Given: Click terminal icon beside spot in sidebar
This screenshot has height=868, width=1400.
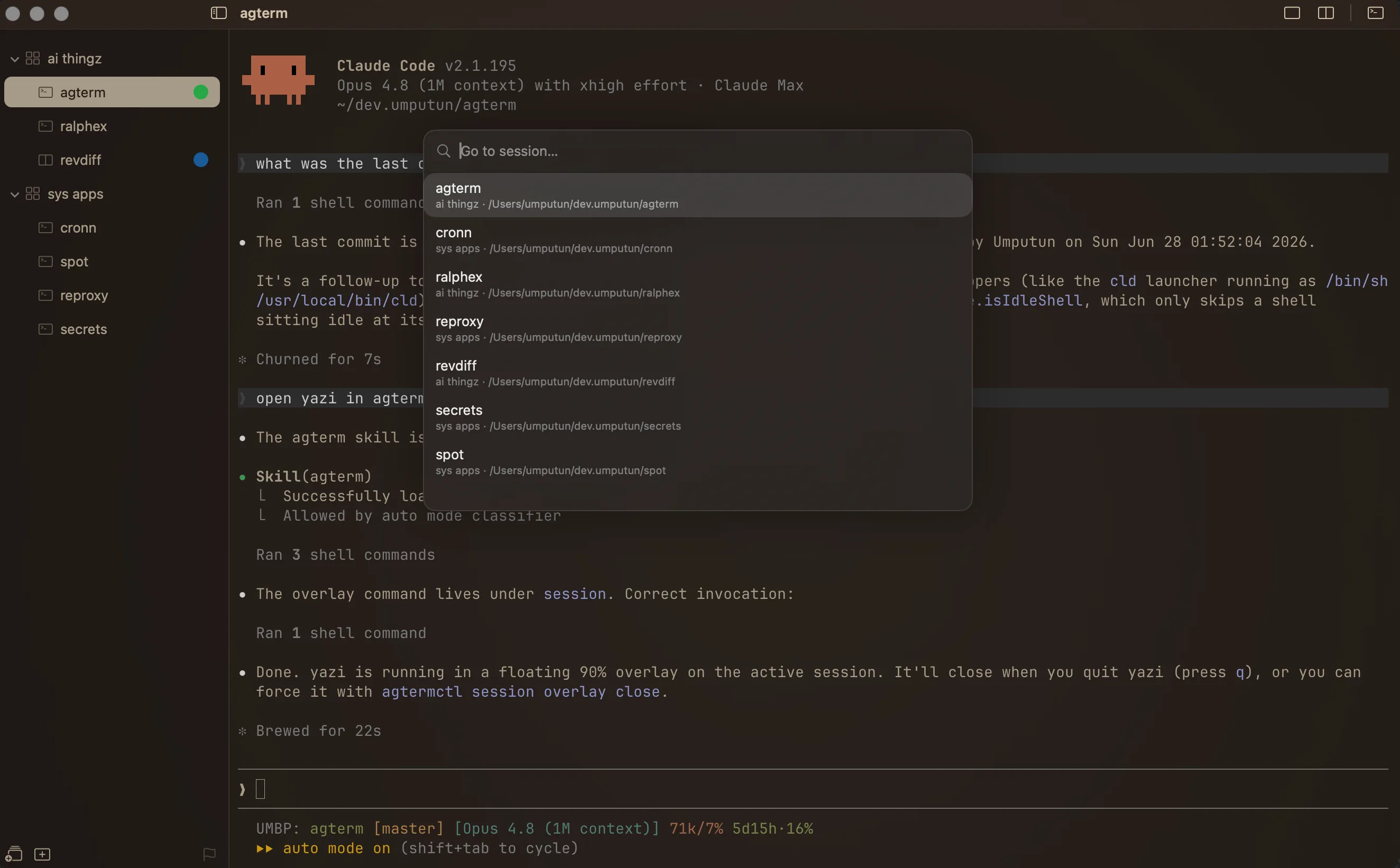Looking at the screenshot, I should coord(45,261).
